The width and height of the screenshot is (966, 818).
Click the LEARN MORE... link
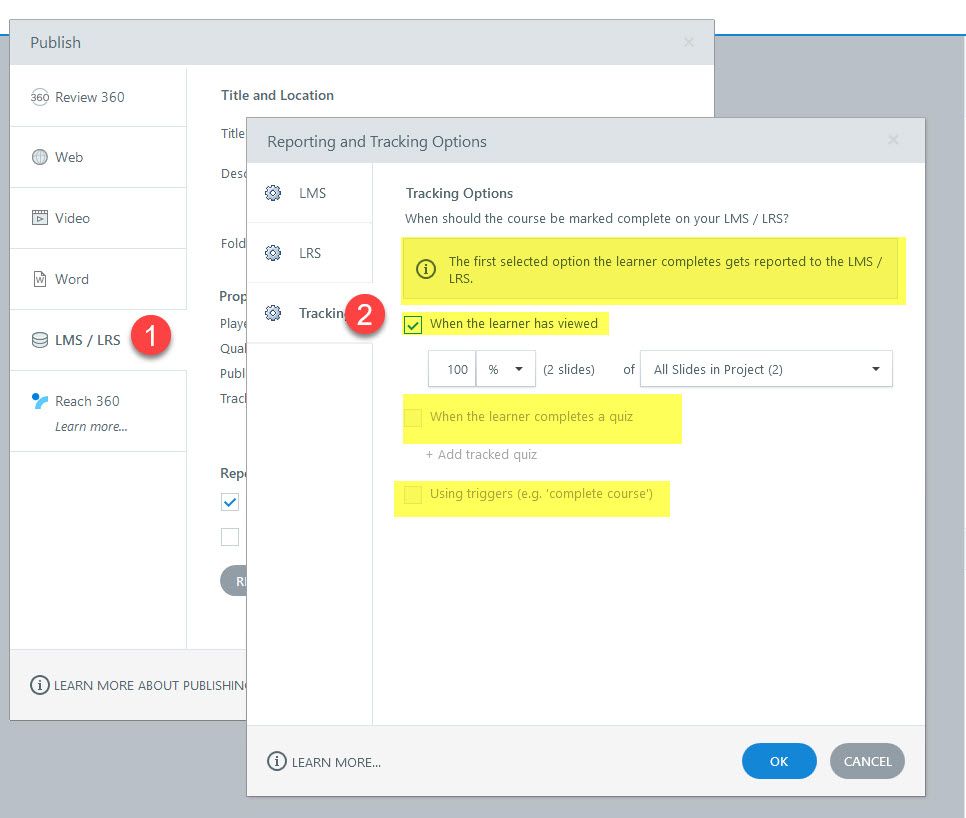(x=336, y=762)
